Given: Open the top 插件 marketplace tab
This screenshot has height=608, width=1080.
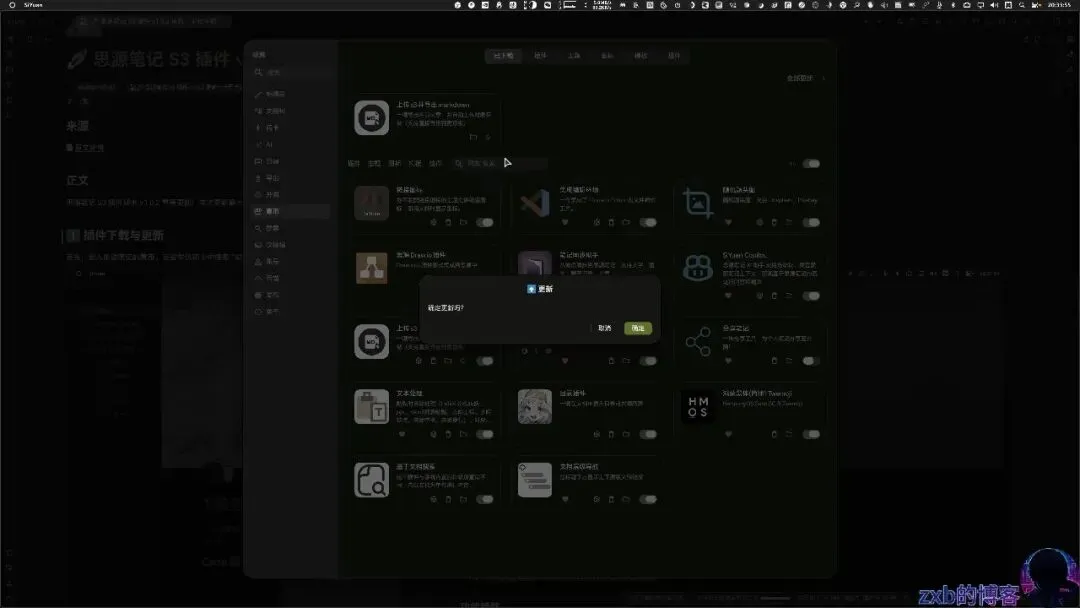Looking at the screenshot, I should [x=541, y=56].
